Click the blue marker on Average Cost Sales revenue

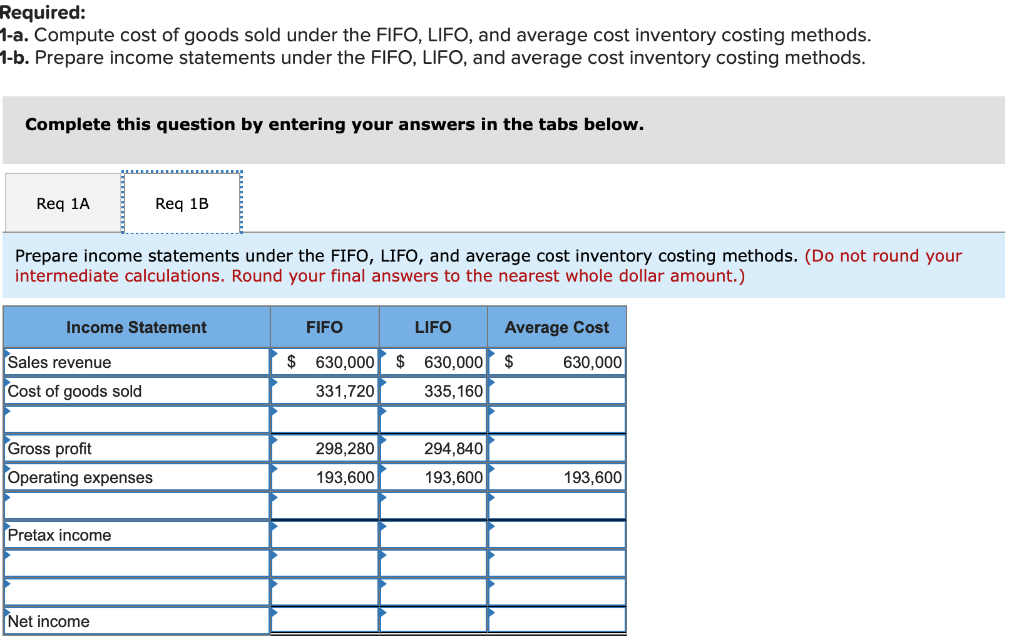491,355
